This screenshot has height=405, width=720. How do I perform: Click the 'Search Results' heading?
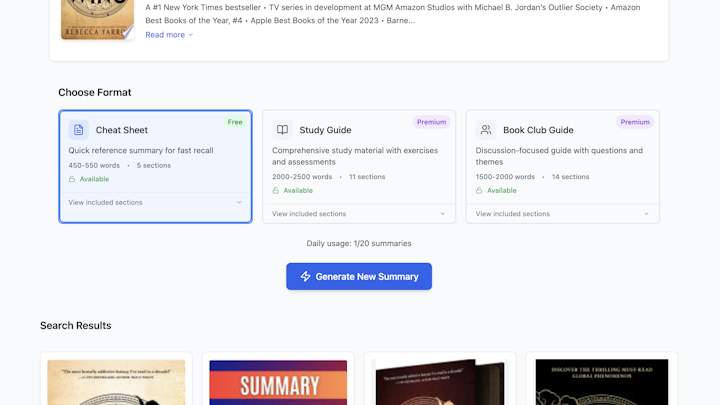tap(76, 326)
